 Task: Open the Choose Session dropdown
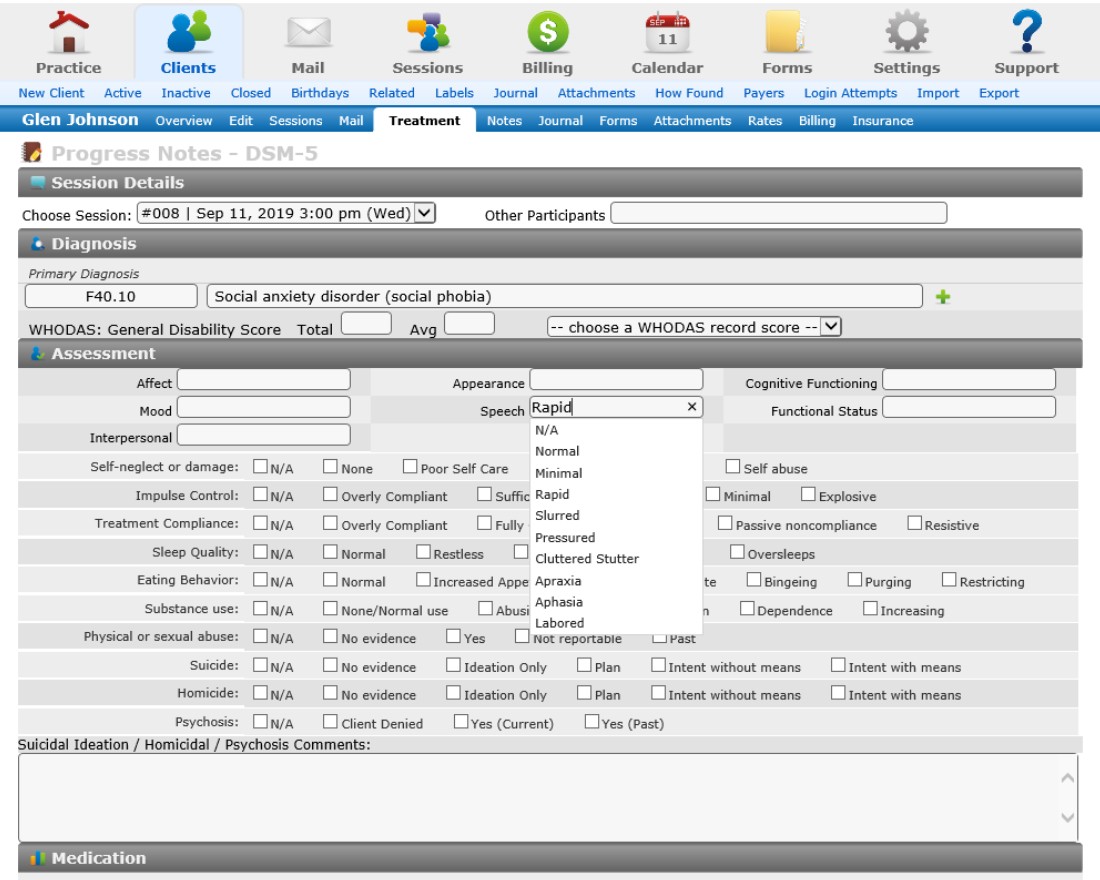(286, 213)
